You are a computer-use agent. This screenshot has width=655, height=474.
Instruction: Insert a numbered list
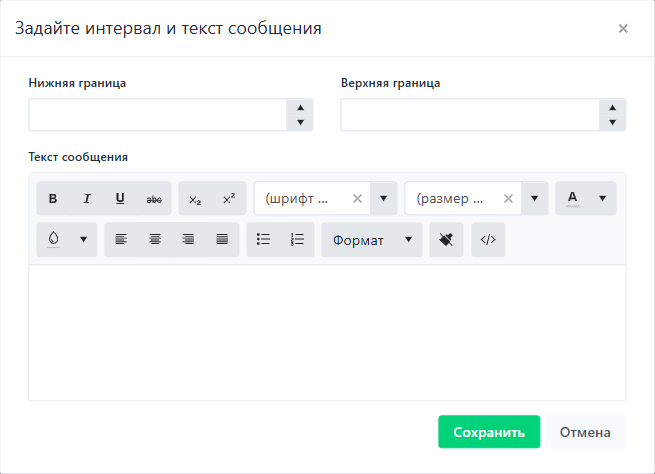click(x=297, y=240)
